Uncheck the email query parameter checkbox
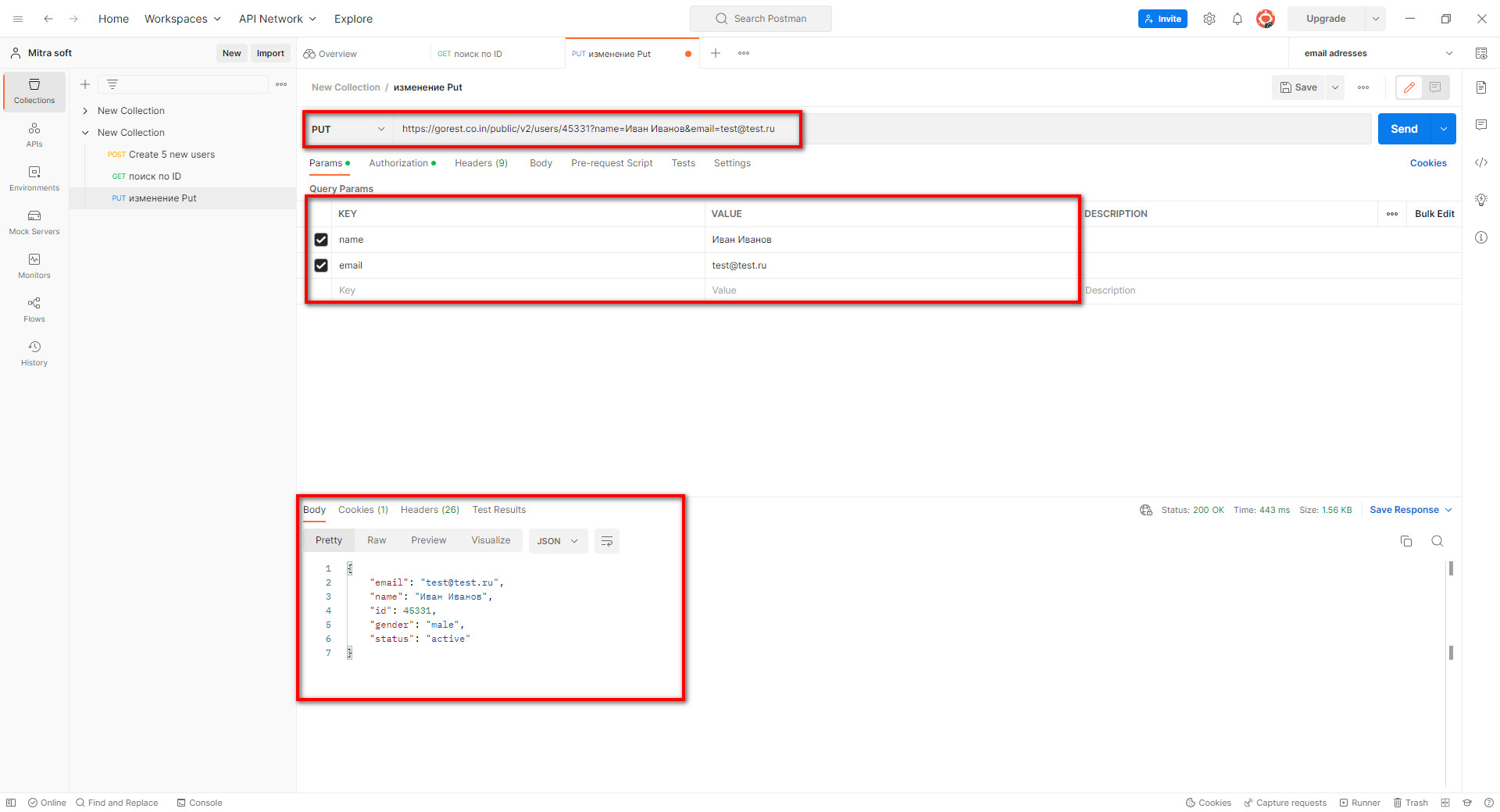The height and width of the screenshot is (812, 1500). click(321, 265)
